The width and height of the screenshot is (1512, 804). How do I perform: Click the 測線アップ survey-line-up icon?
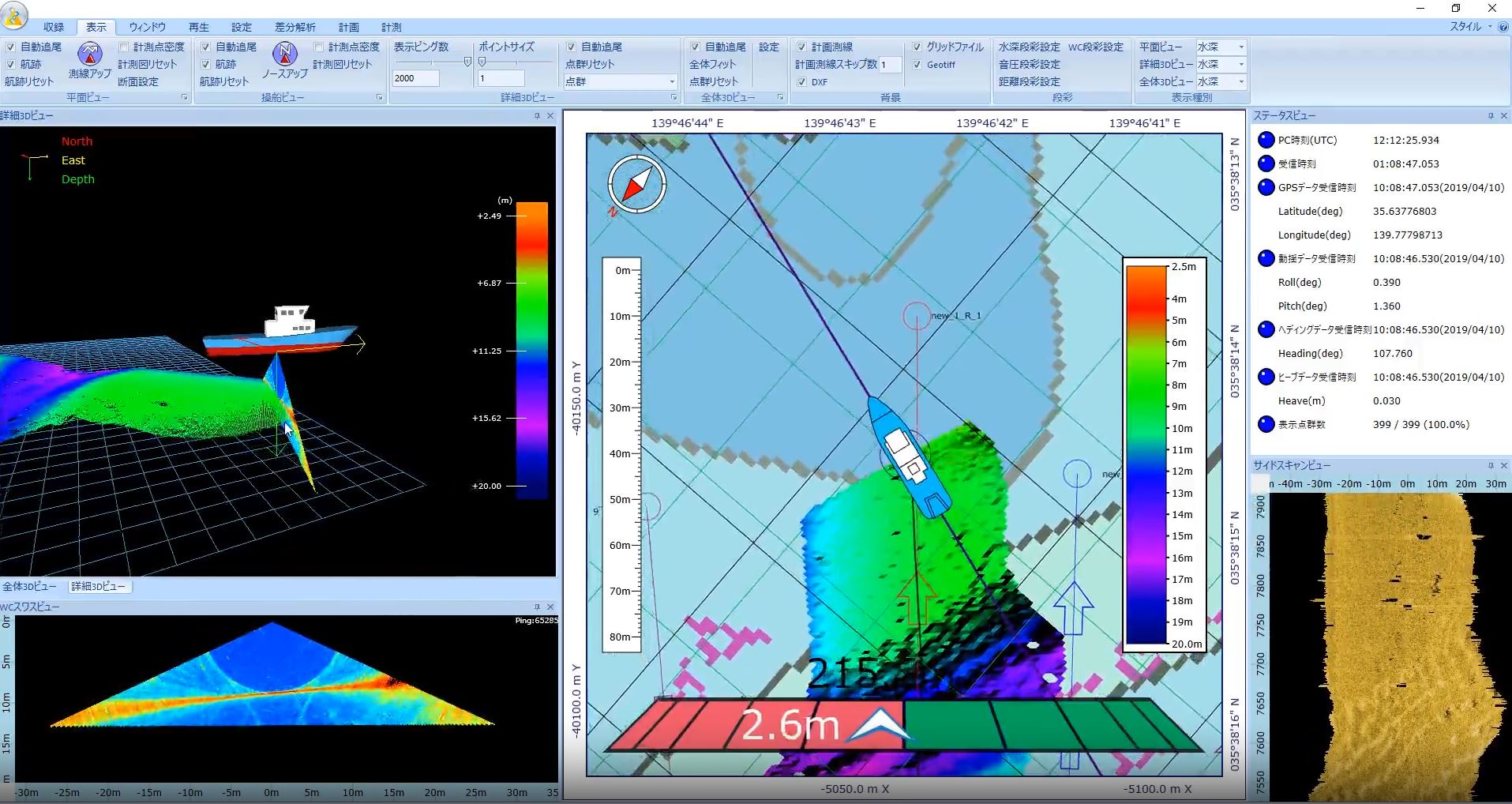[x=90, y=55]
